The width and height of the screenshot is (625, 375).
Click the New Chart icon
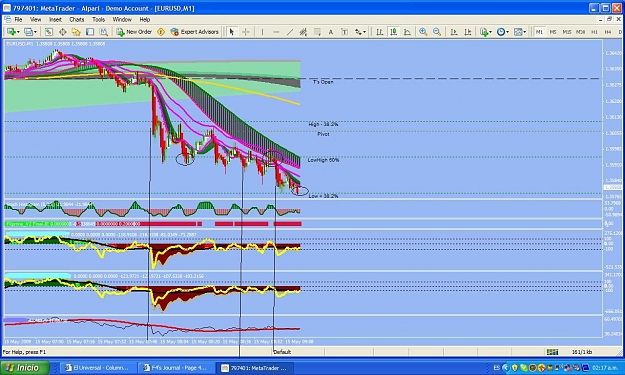(x=11, y=32)
